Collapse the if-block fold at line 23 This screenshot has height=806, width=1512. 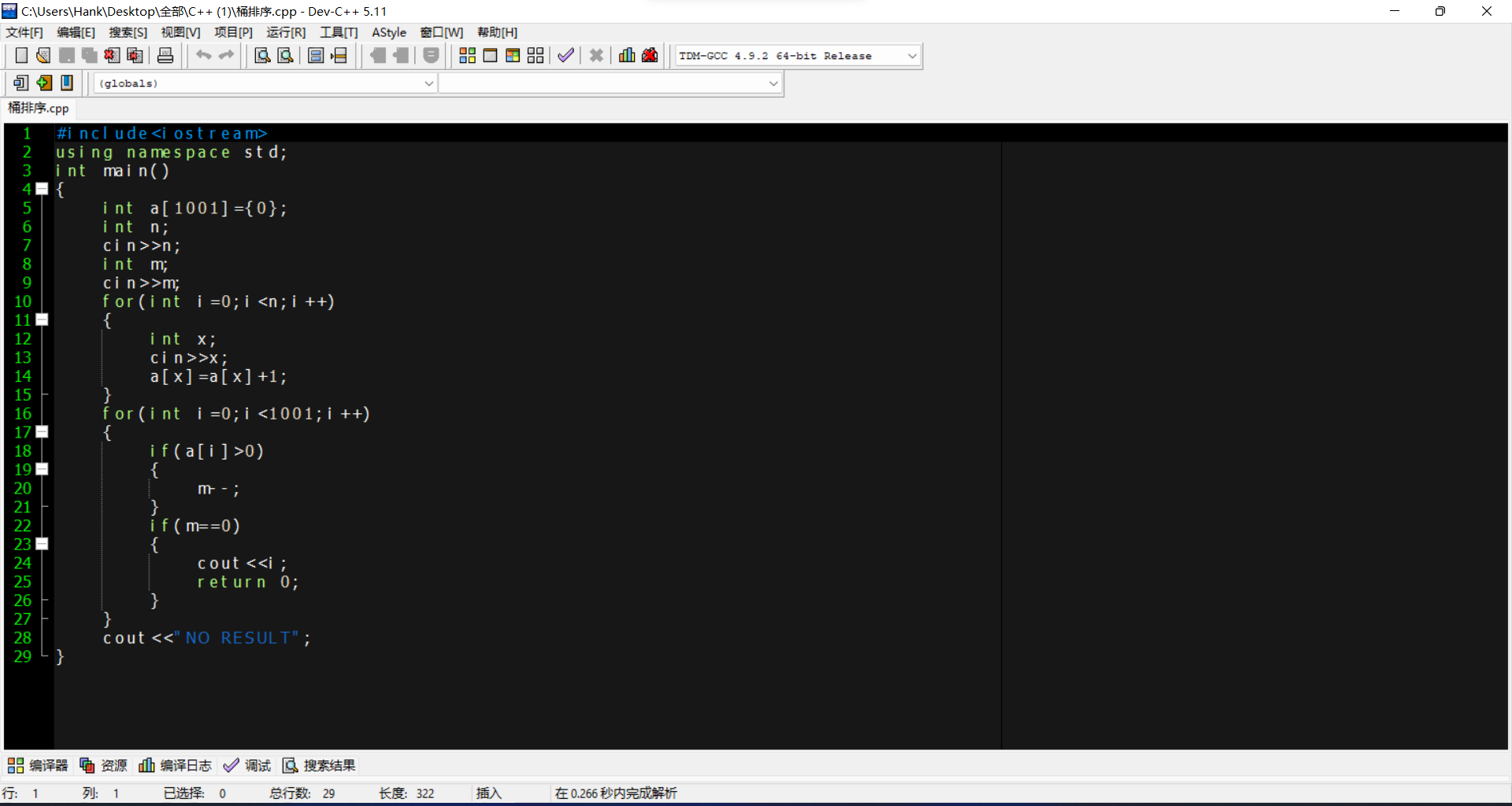[x=43, y=544]
